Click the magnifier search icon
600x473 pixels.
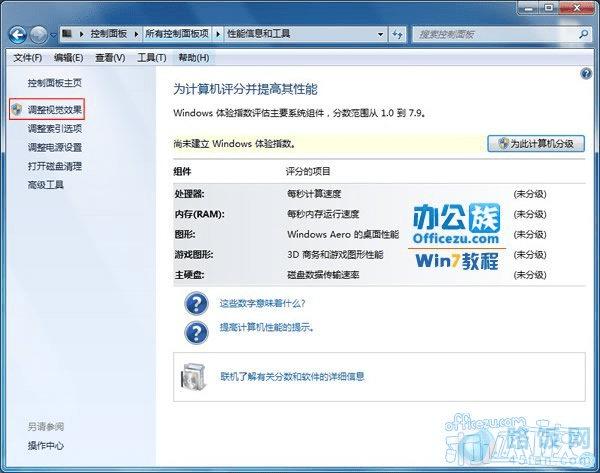(583, 34)
